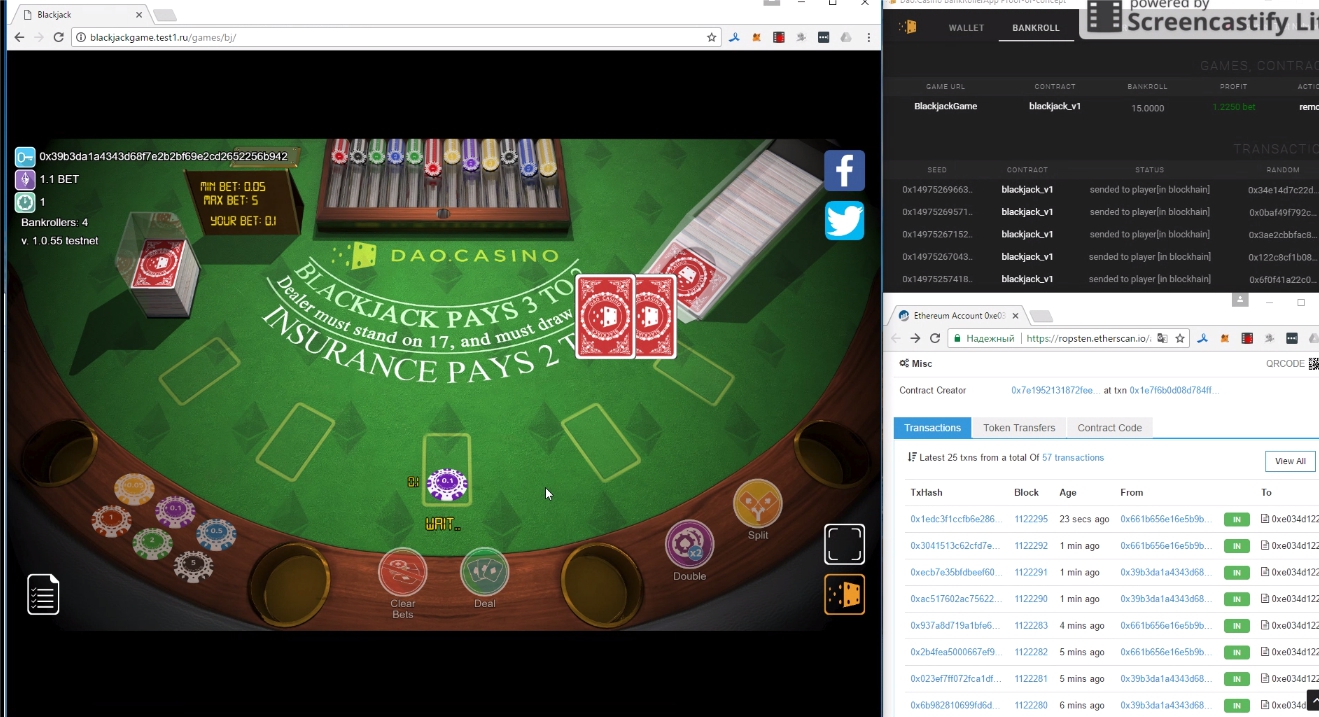This screenshot has height=717, width=1319.
Task: Close the Blackjack browser tab
Action: coord(137,15)
